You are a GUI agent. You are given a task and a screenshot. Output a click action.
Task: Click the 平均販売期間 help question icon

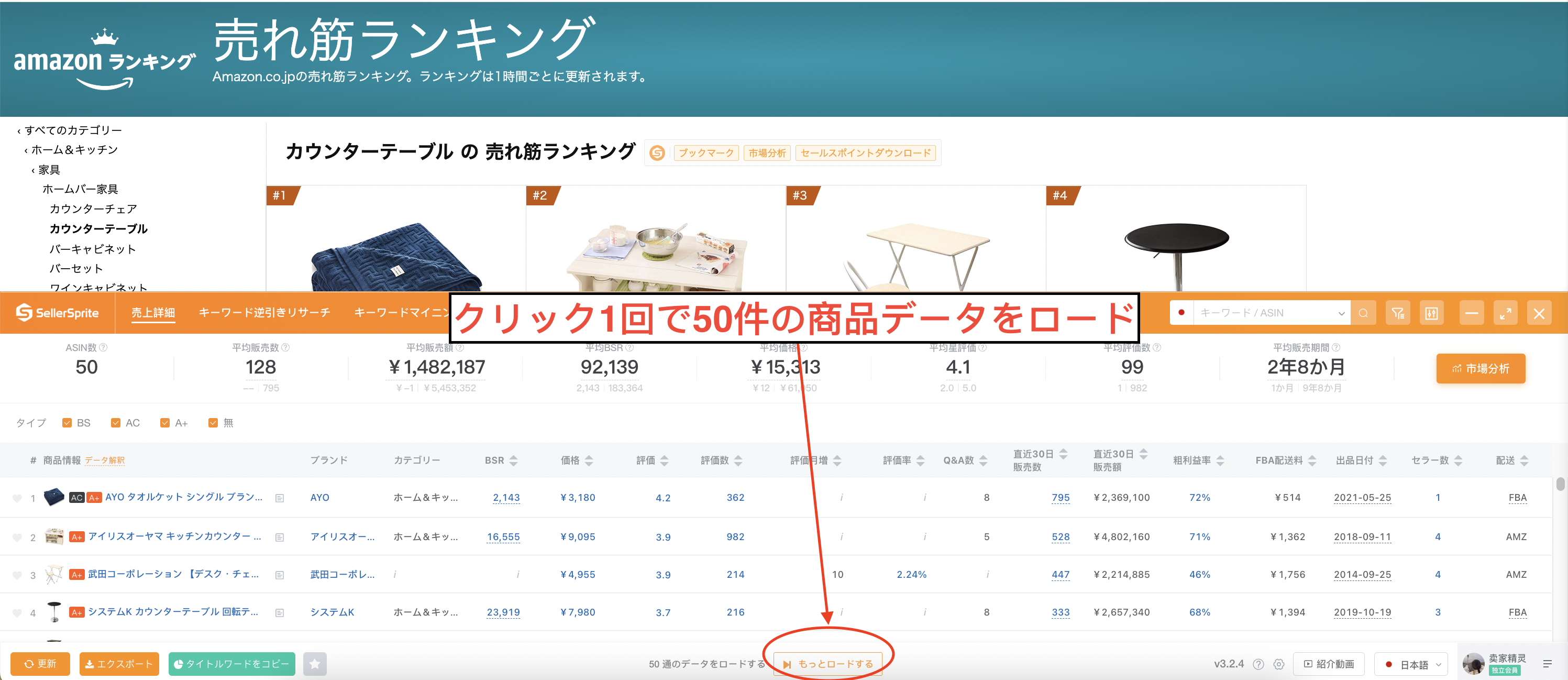coord(1336,347)
